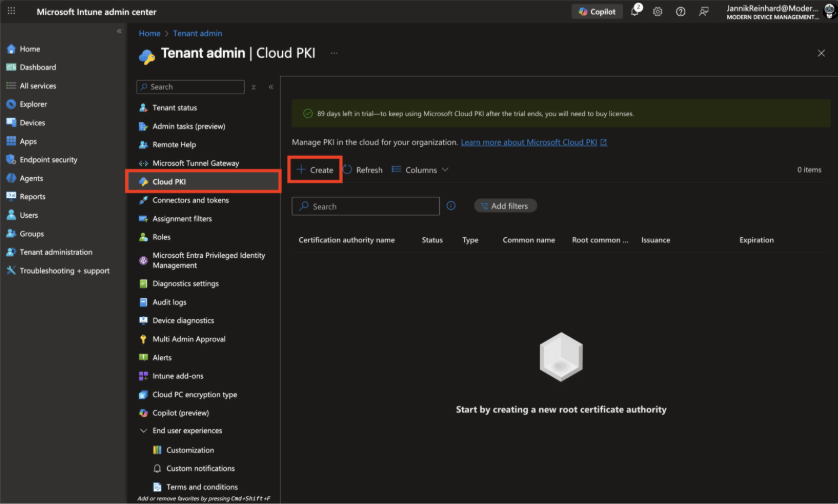
Task: Close the Cloud PKI blade
Action: pyautogui.click(x=821, y=53)
